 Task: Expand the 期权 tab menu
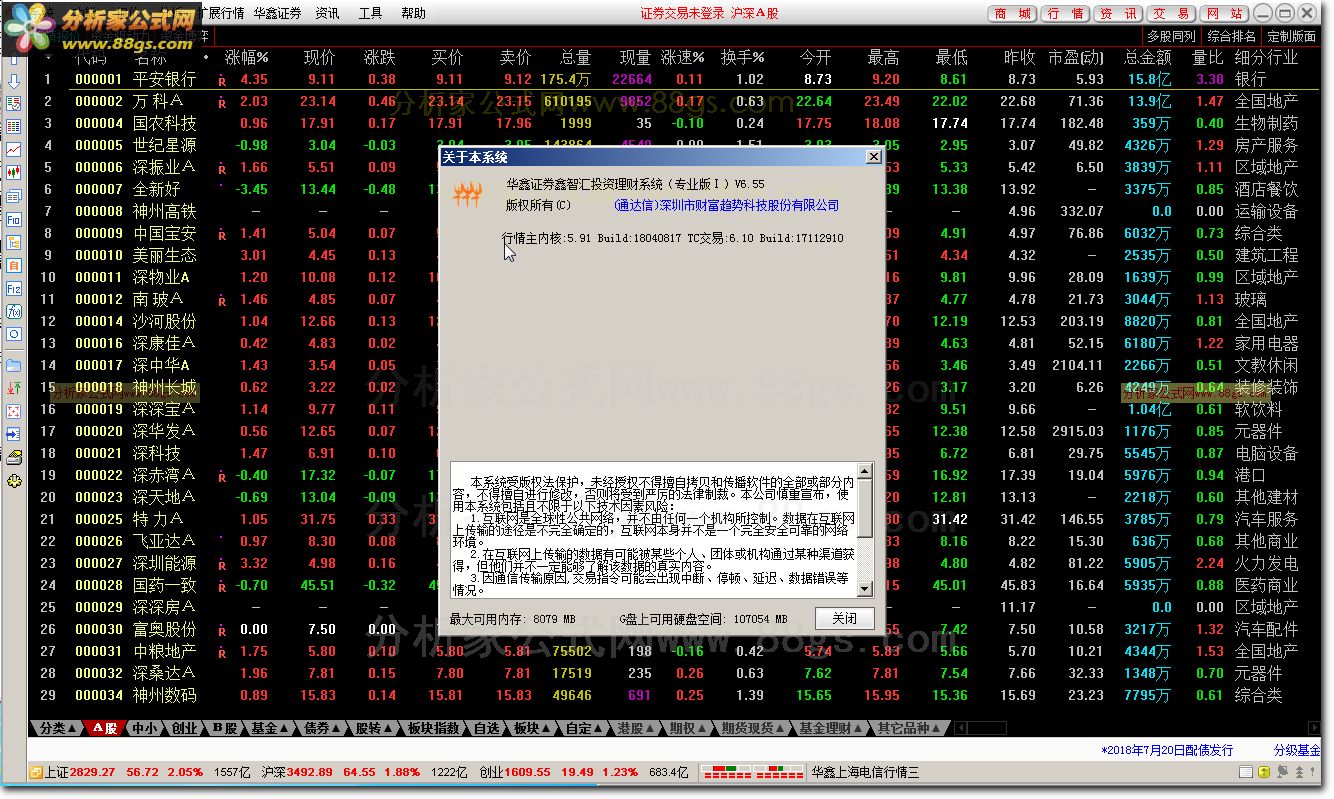[x=688, y=728]
